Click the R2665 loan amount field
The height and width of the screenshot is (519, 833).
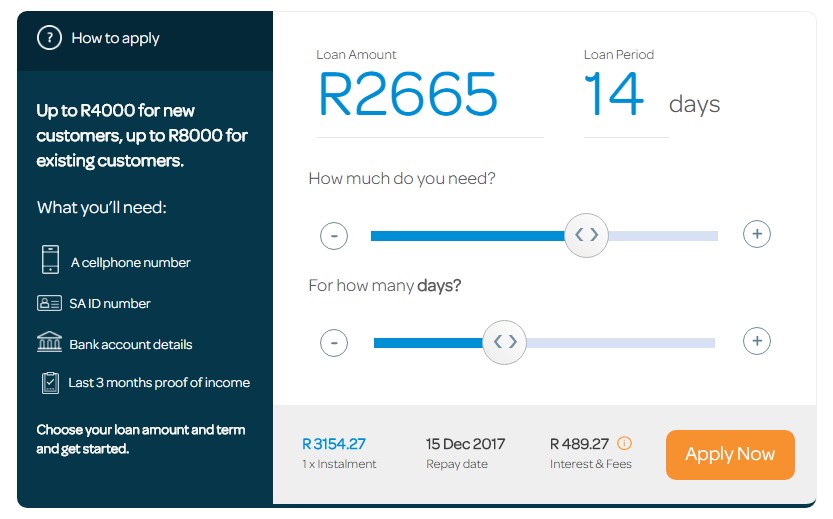(x=407, y=96)
